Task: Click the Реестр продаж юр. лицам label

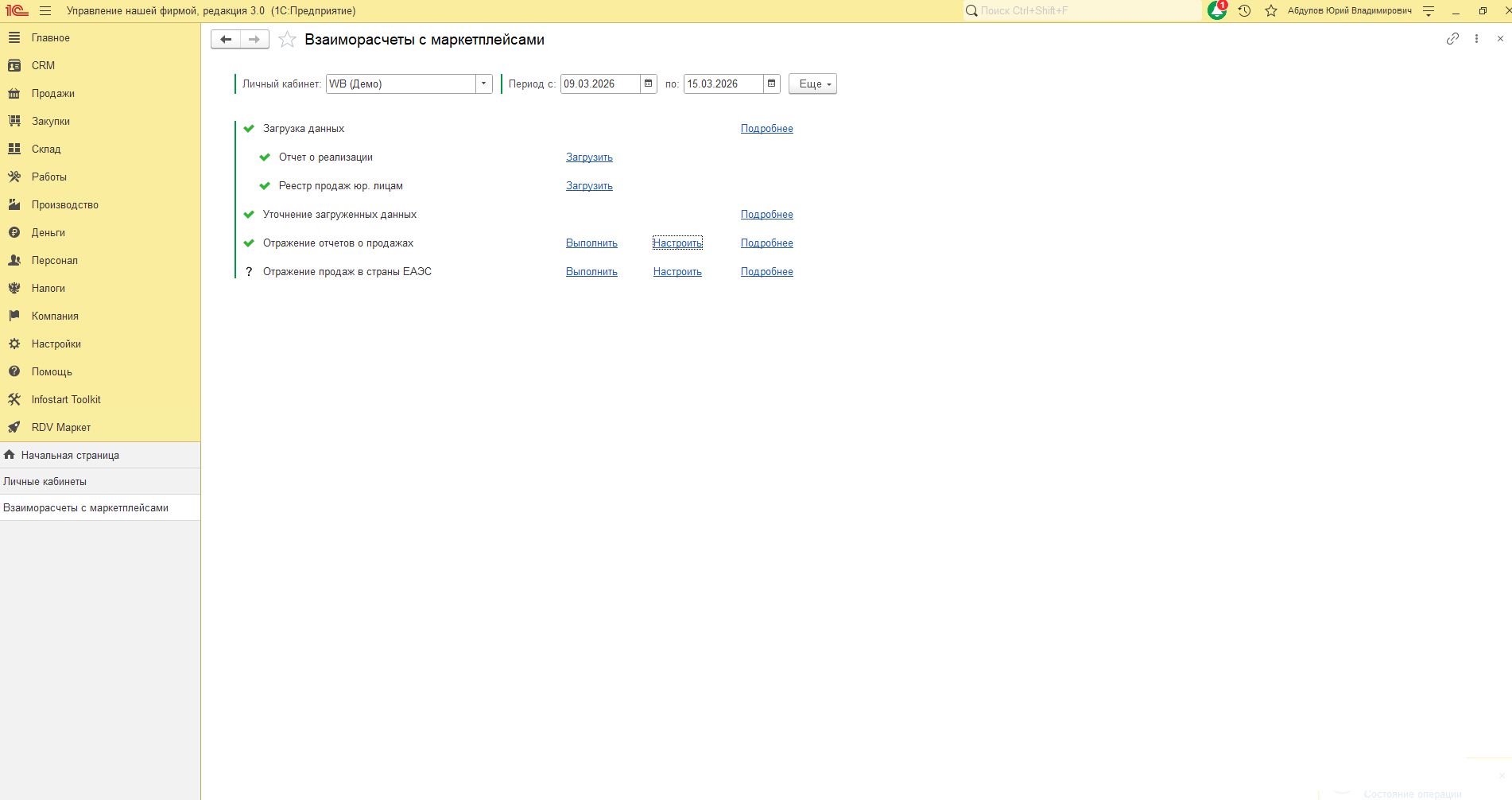Action: (x=341, y=186)
